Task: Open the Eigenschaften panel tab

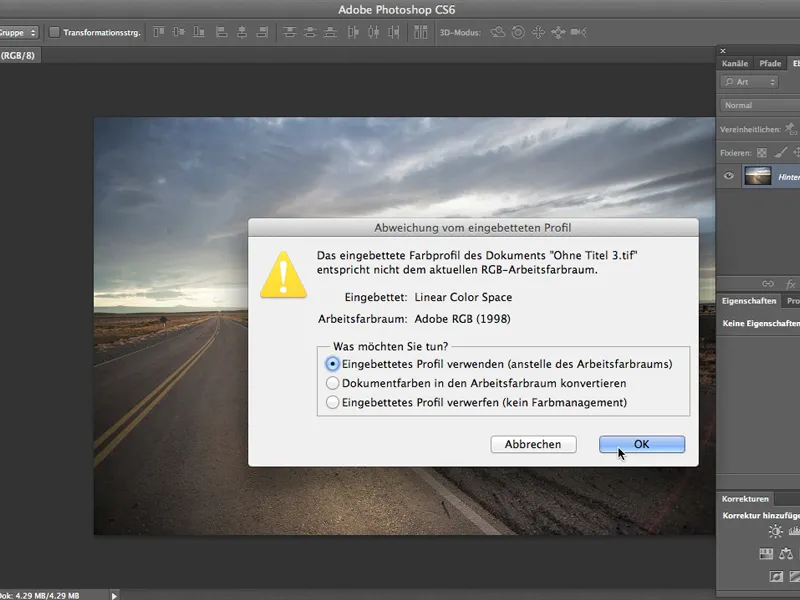Action: [748, 301]
